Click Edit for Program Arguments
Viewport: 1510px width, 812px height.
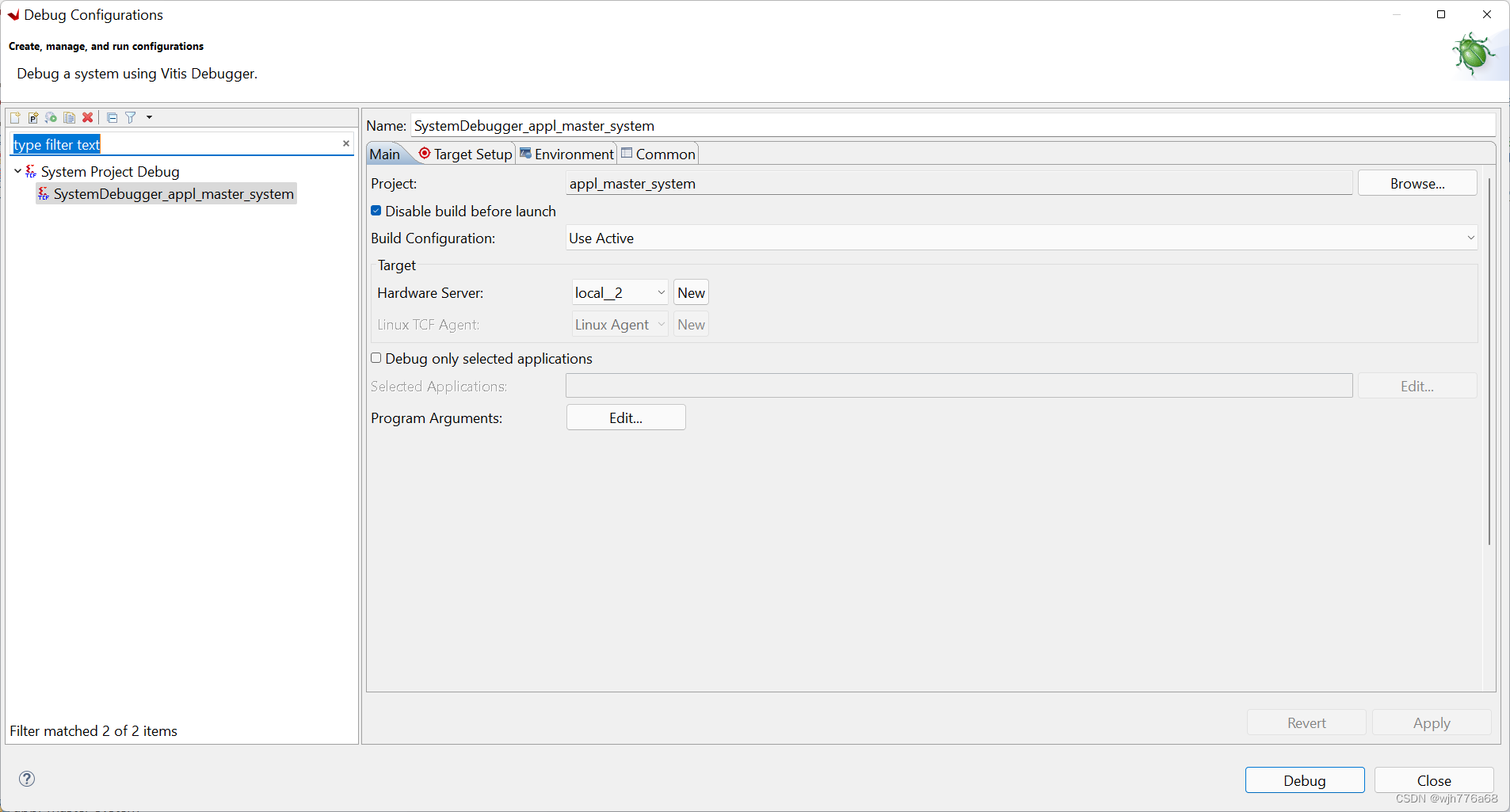[x=626, y=417]
